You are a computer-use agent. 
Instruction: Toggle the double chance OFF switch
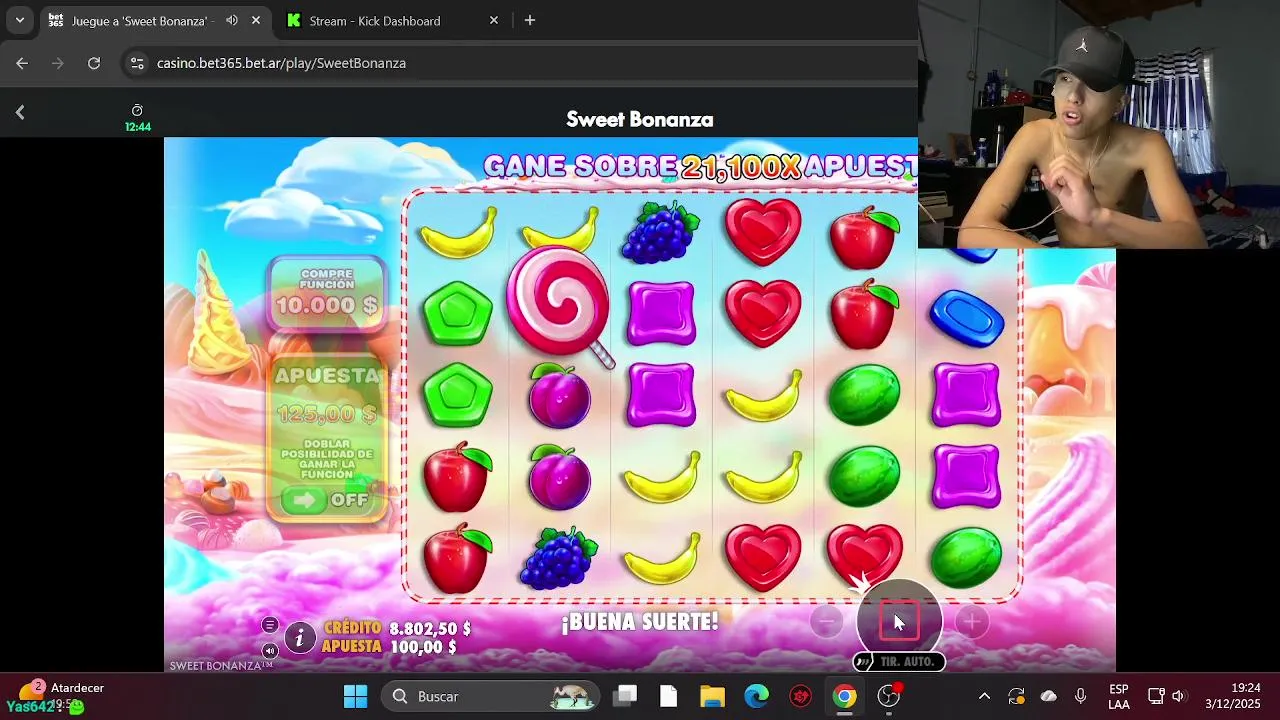[x=327, y=499]
